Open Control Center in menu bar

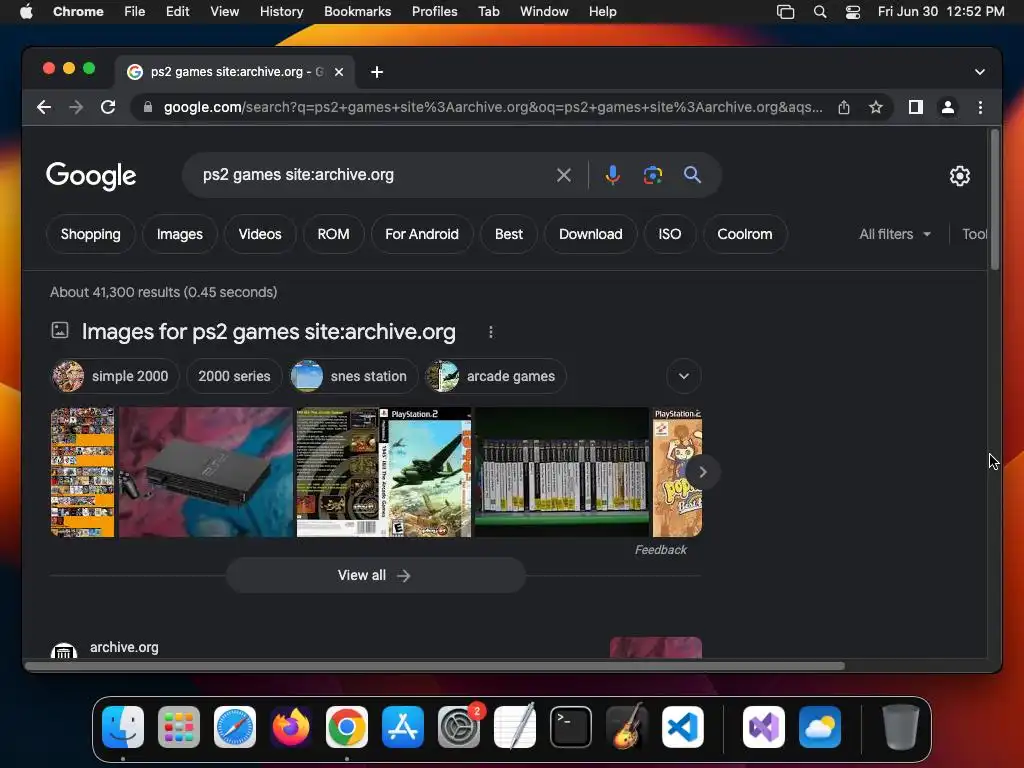(852, 12)
